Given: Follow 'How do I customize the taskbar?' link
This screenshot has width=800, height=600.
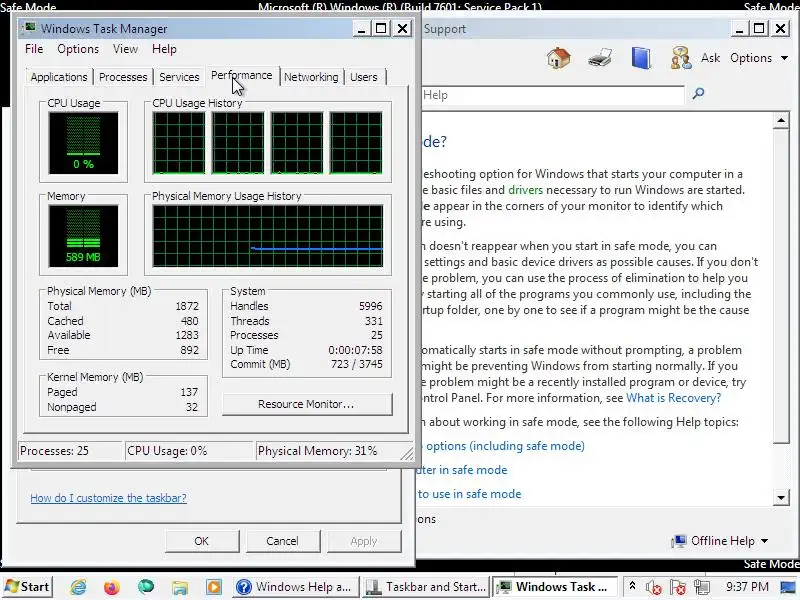Looking at the screenshot, I should click(108, 498).
